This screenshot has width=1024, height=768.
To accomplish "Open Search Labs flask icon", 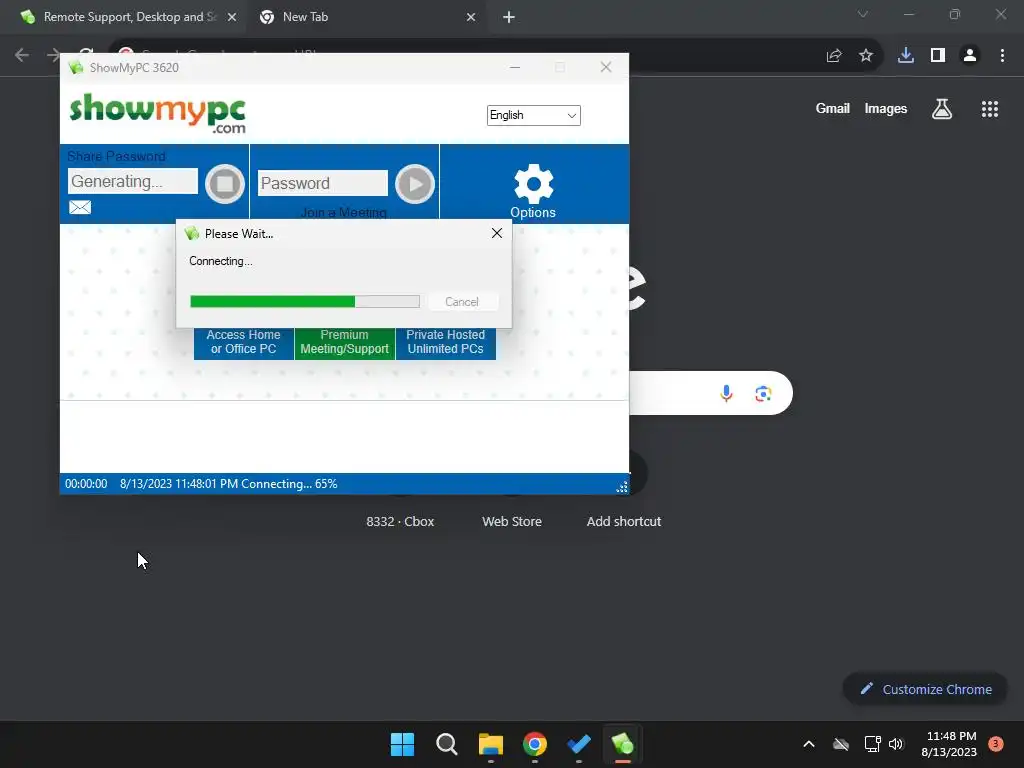I will (942, 109).
